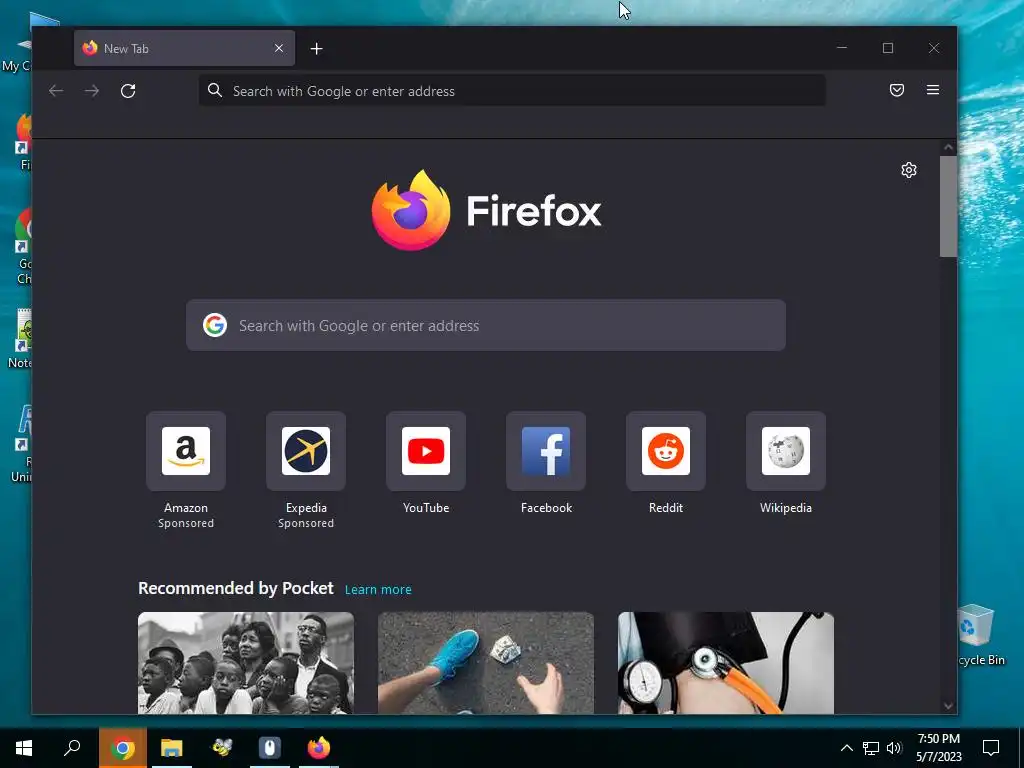Go back using the back arrow
Viewport: 1024px width, 768px height.
56,91
